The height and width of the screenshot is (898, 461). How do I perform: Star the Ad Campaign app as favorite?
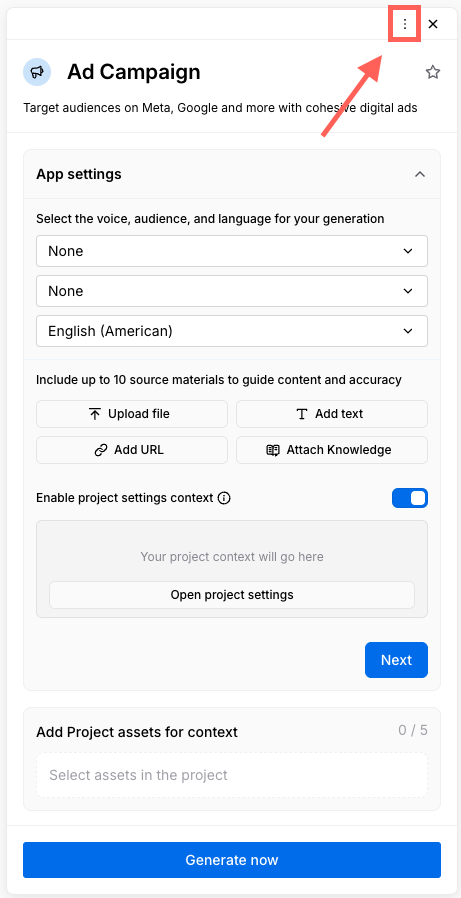pos(432,72)
